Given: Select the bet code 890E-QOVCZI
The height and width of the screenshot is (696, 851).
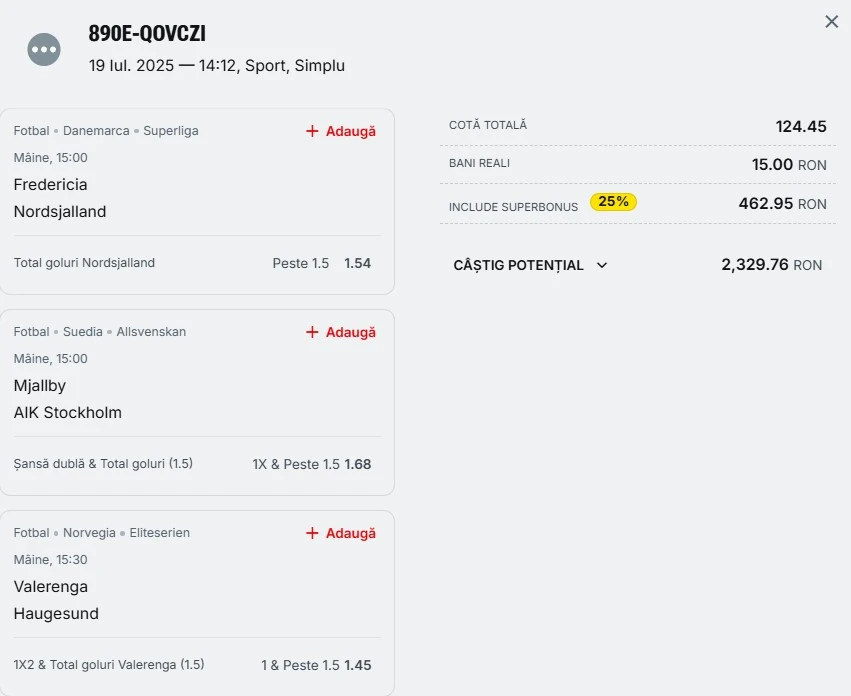Looking at the screenshot, I should 147,34.
